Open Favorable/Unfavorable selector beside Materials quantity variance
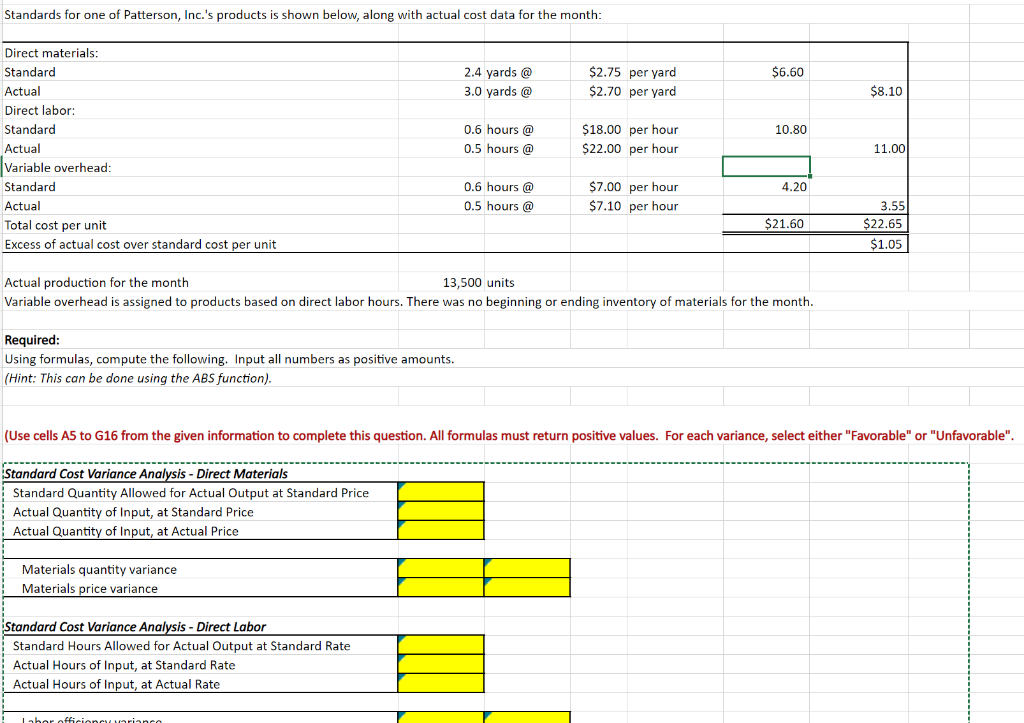 [527, 568]
